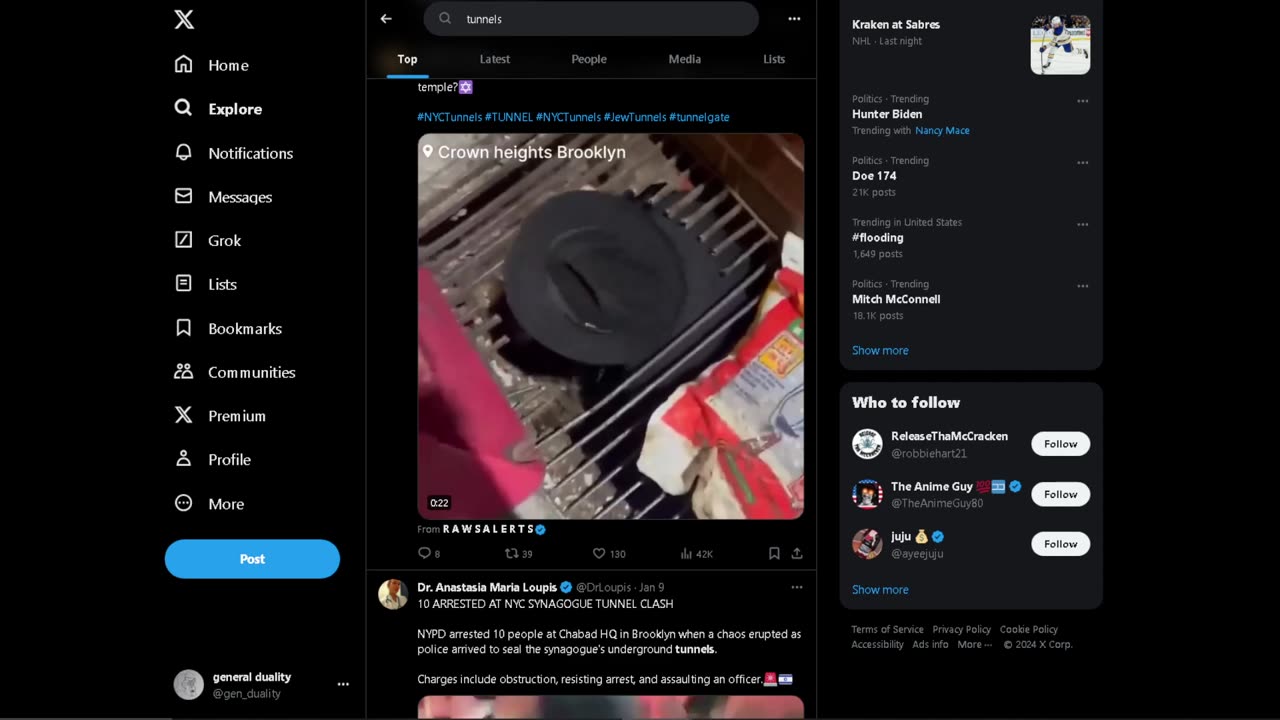Repost the post with 39 reposts

point(511,553)
